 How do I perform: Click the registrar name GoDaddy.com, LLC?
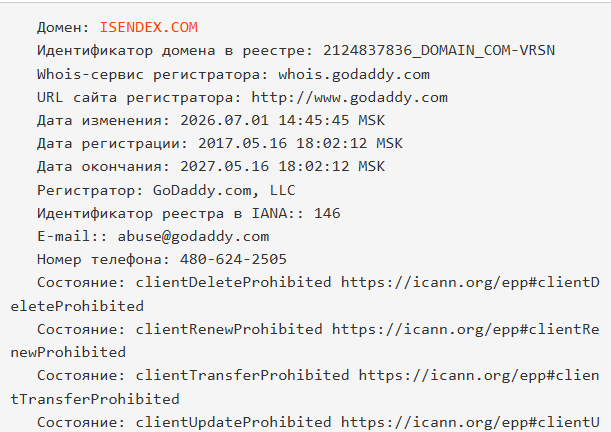click(x=224, y=190)
